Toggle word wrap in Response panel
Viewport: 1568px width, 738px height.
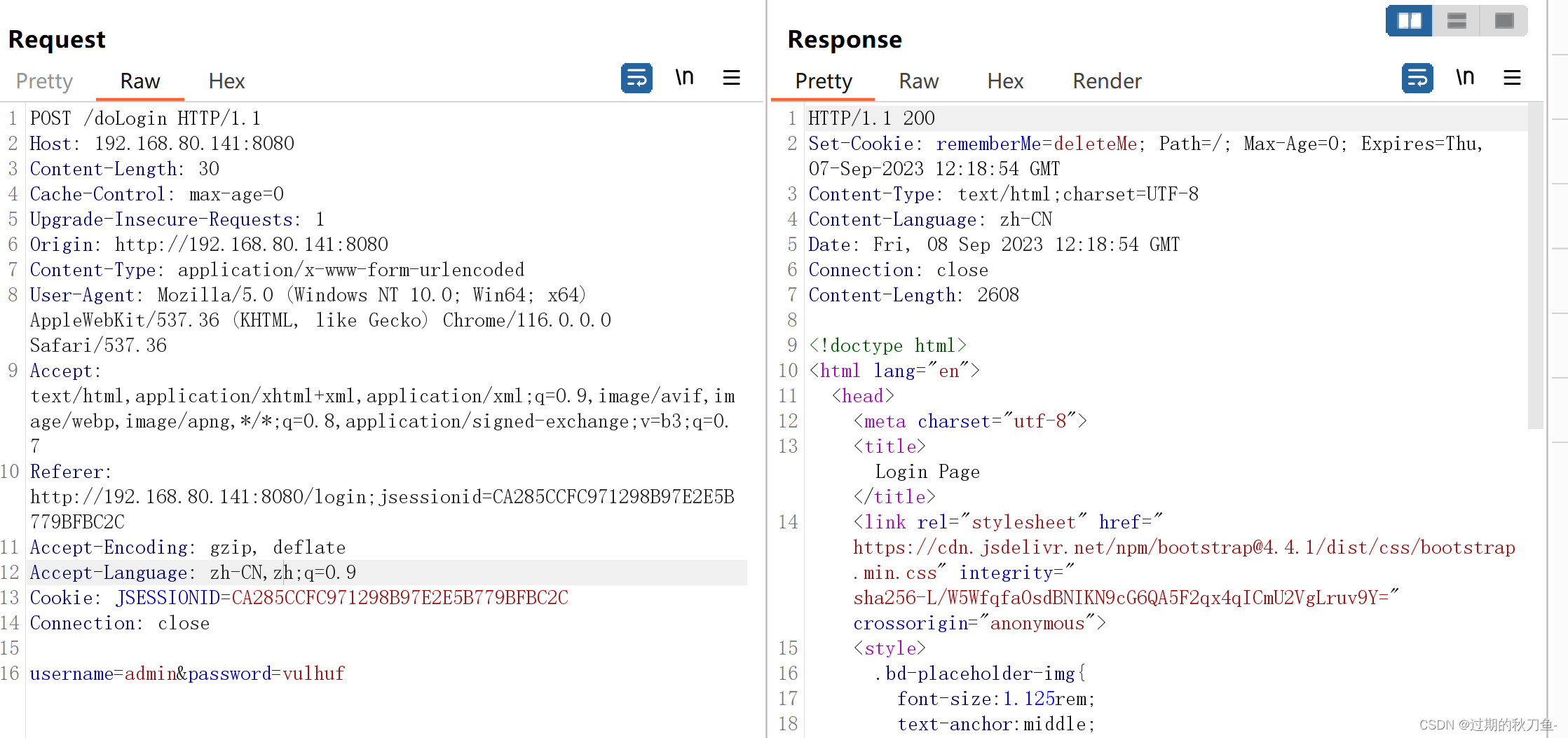tap(1417, 78)
